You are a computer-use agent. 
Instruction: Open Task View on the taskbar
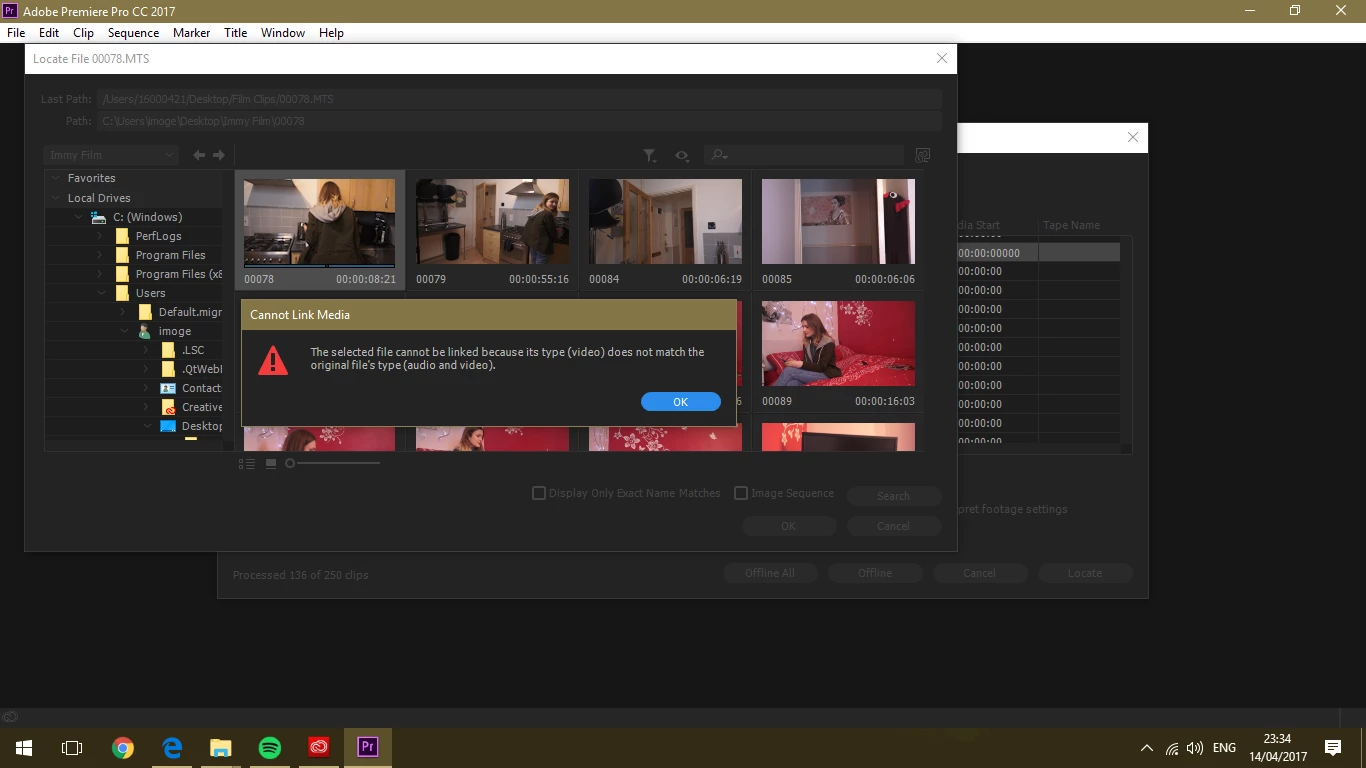[x=72, y=747]
